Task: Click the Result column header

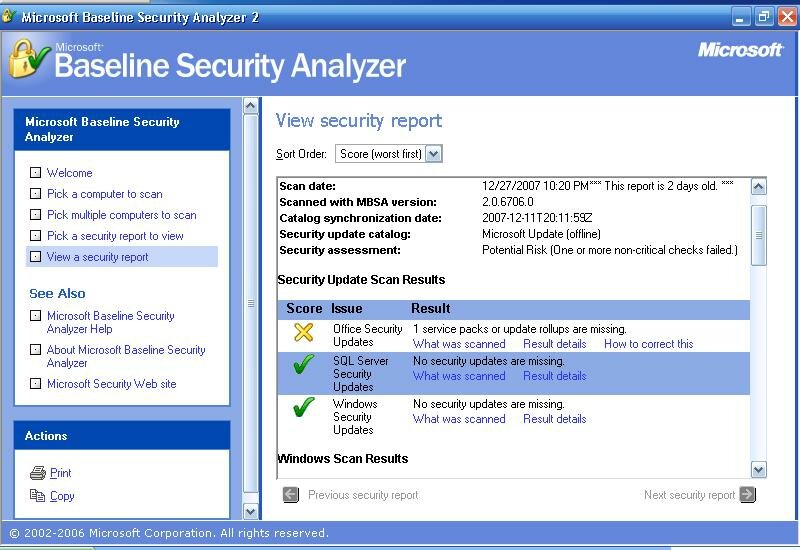Action: click(x=431, y=308)
